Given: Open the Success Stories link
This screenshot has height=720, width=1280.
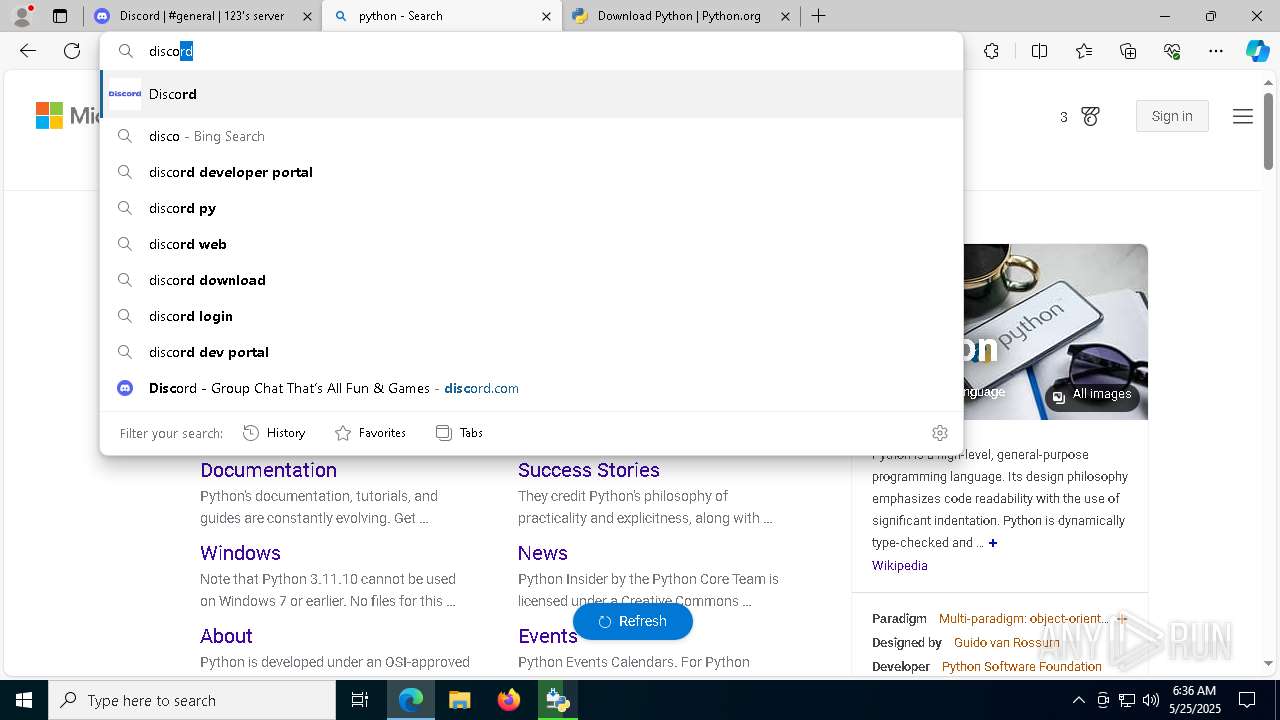Looking at the screenshot, I should 589,470.
